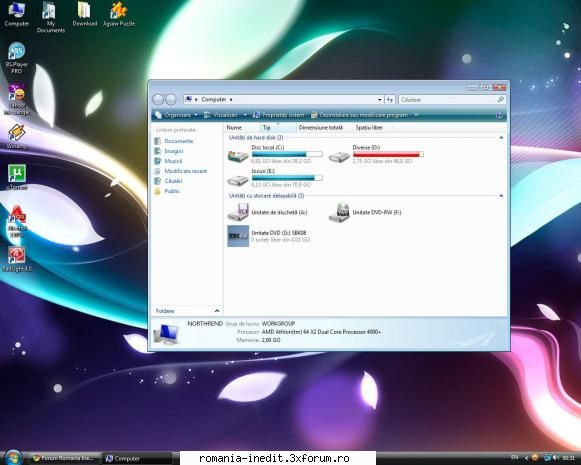Open the Vizualizari dropdown arrow
Screen dimensions: 581x465
pos(245,115)
